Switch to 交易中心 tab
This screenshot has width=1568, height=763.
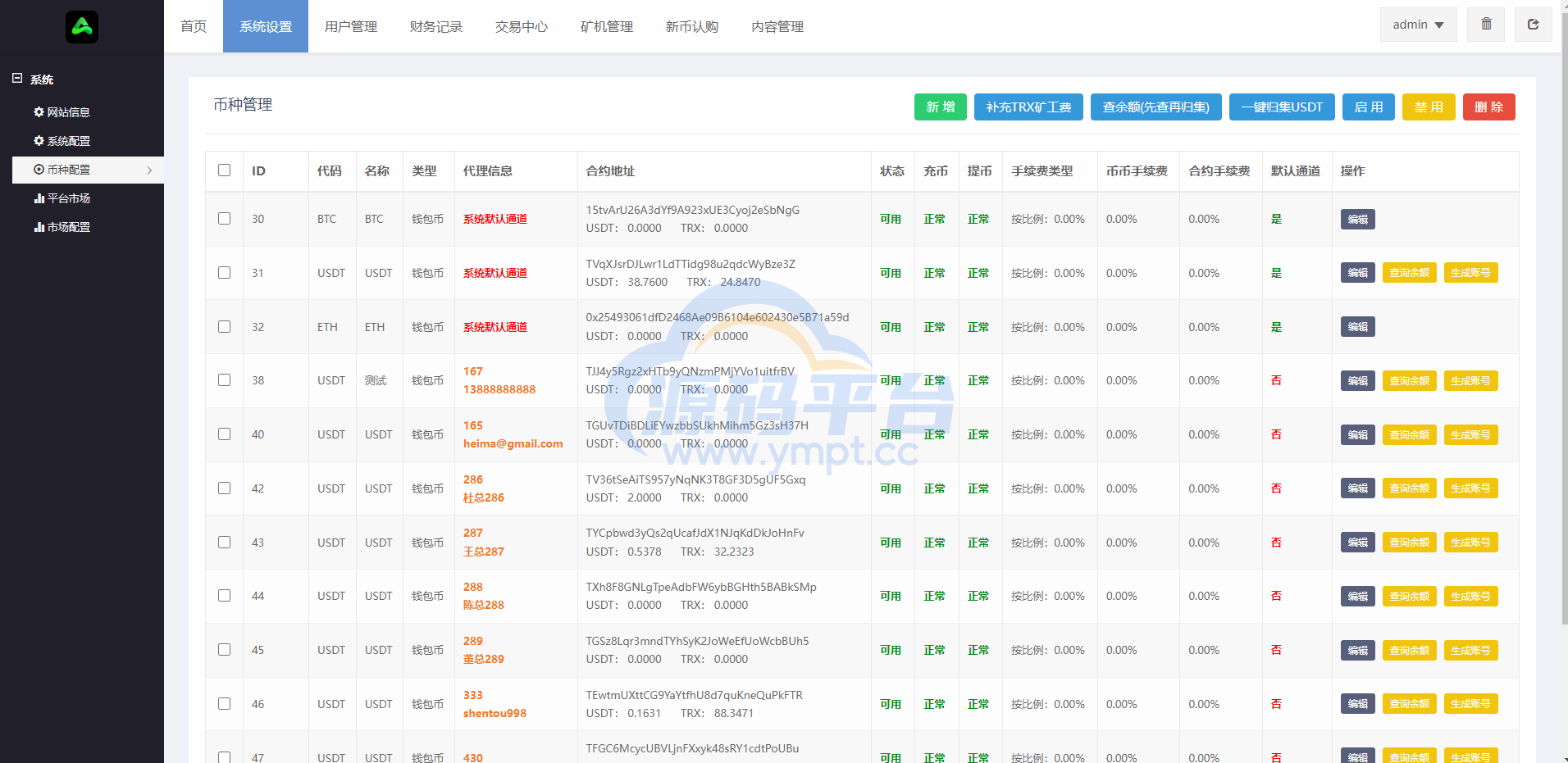[522, 26]
